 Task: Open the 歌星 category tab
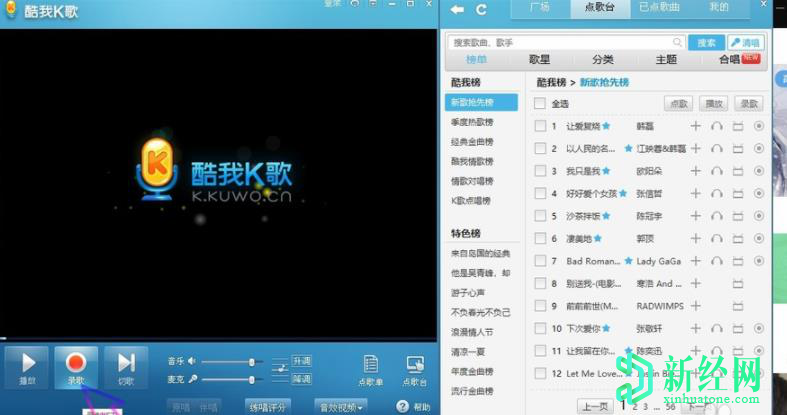(x=539, y=59)
